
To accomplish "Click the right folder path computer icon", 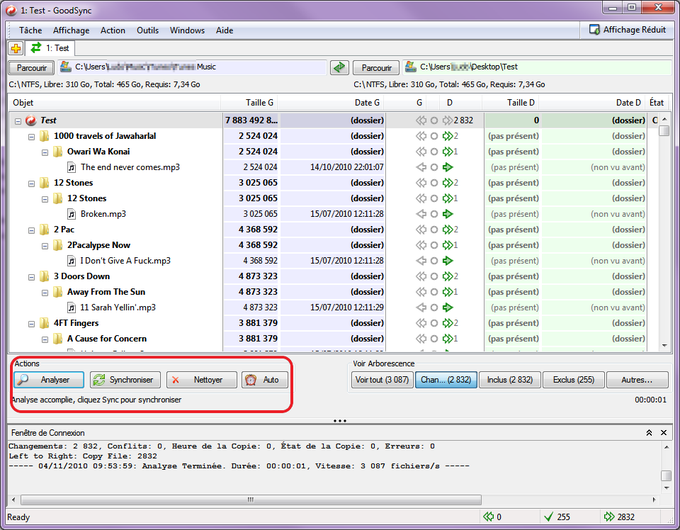I will coord(410,67).
